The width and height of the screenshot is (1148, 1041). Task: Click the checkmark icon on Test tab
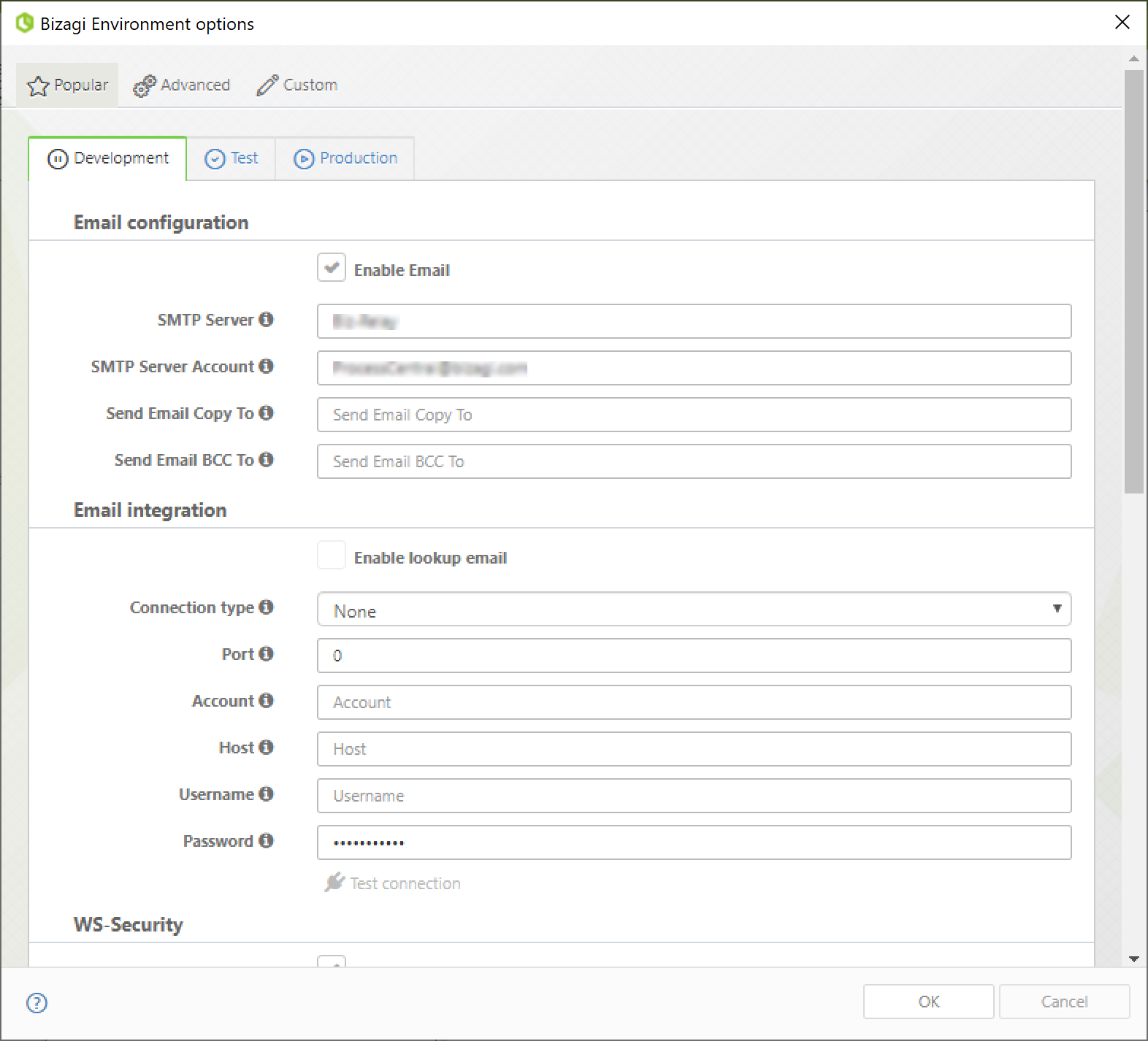click(x=215, y=158)
